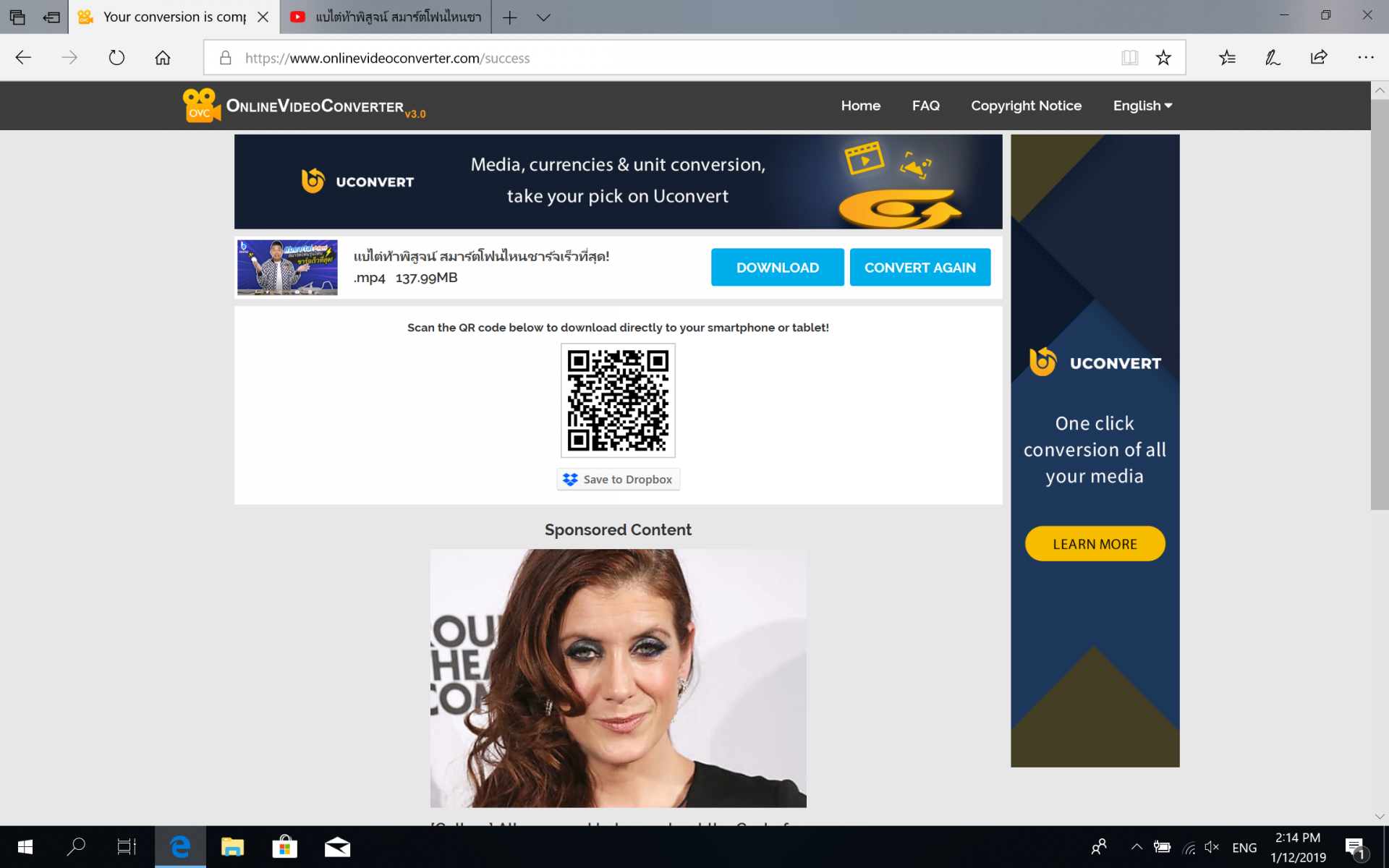1389x868 pixels.
Task: Open Windows taskbar search
Action: click(75, 847)
